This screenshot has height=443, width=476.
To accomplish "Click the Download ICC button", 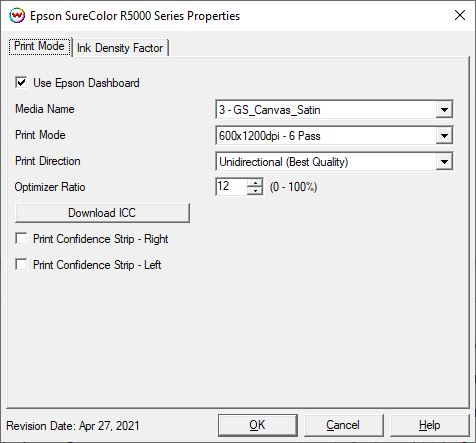I will tap(102, 213).
